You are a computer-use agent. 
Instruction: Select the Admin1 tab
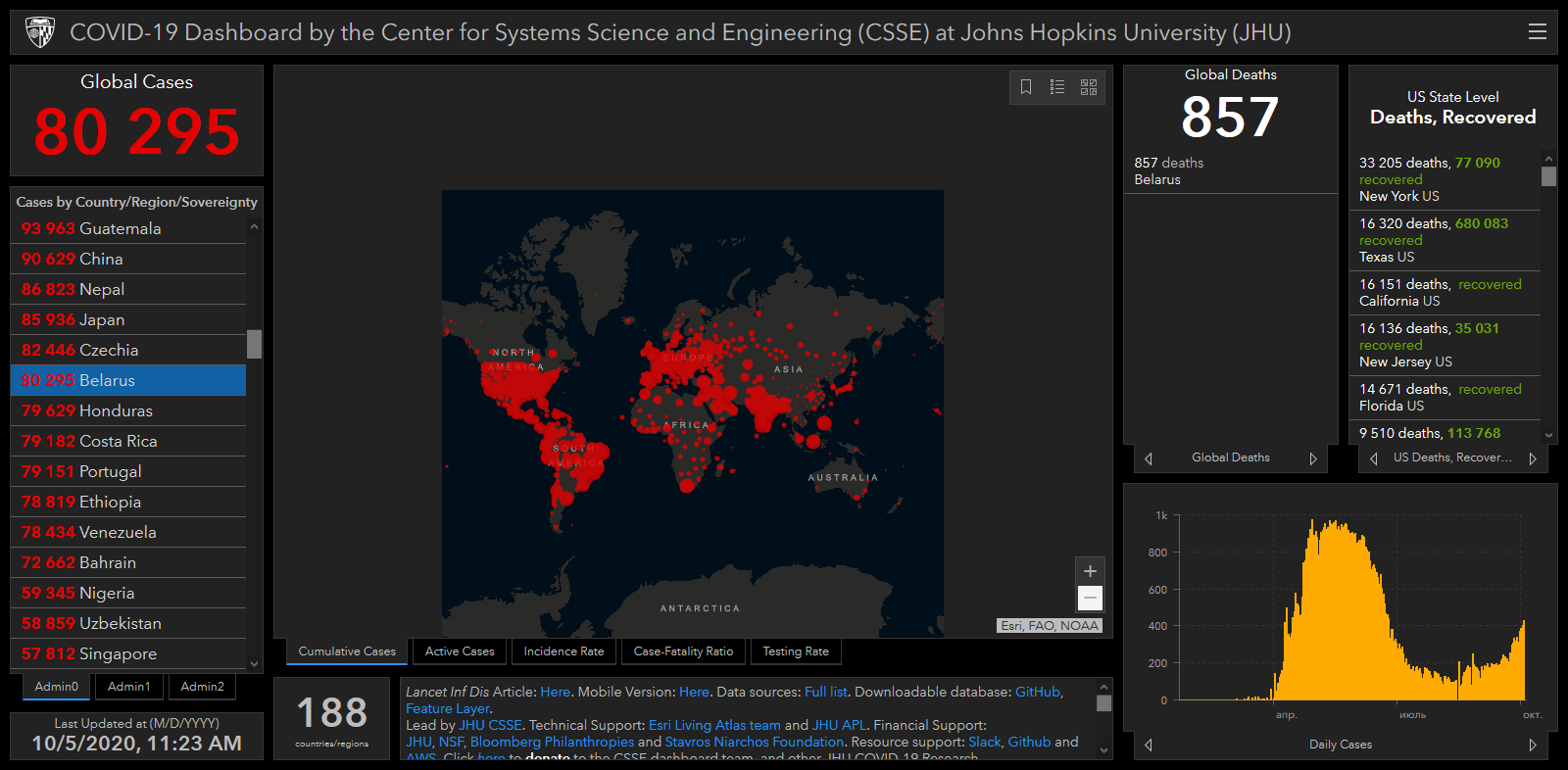pyautogui.click(x=129, y=687)
